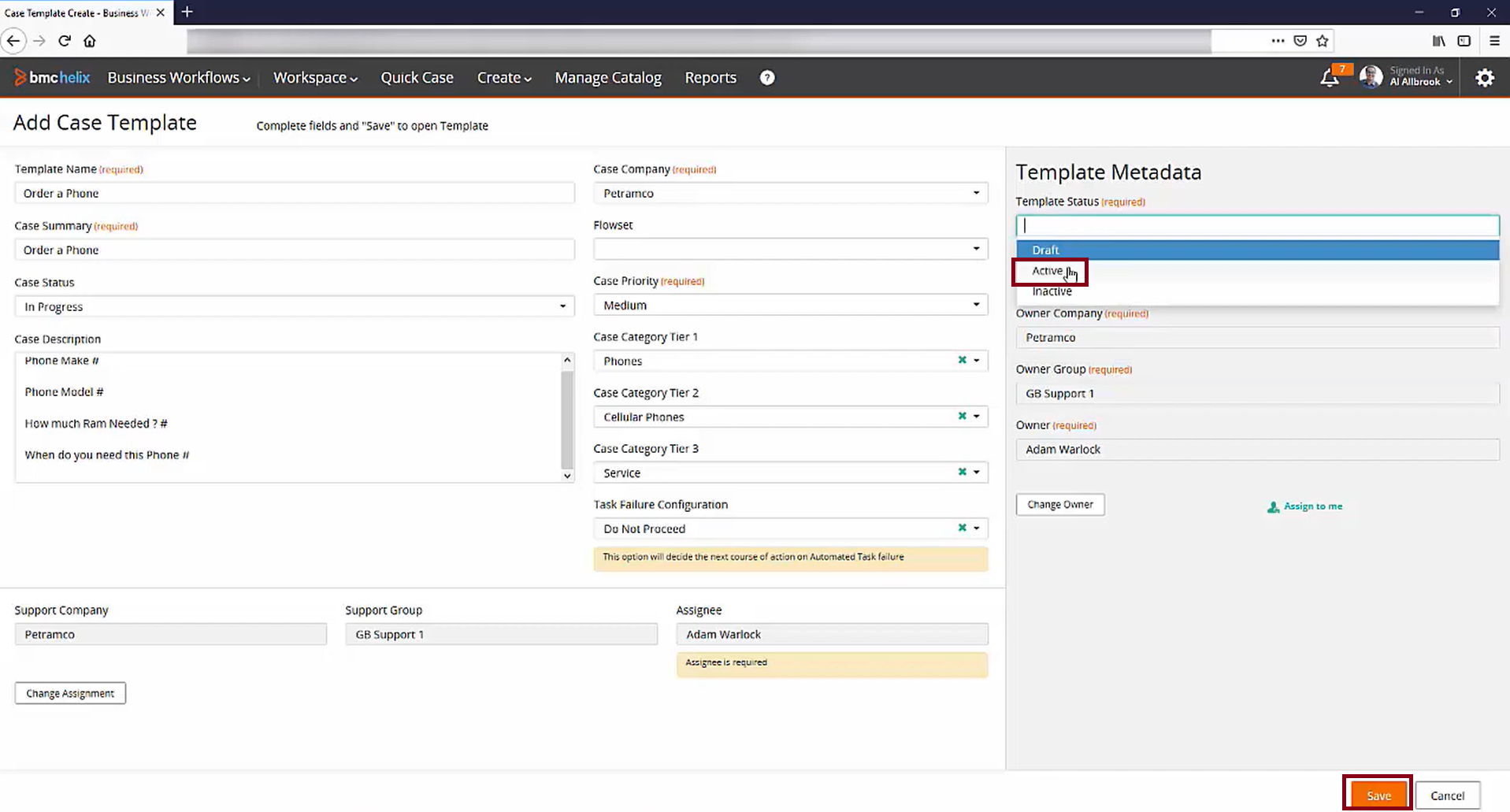Save the case template
This screenshot has width=1510, height=812.
coord(1378,795)
